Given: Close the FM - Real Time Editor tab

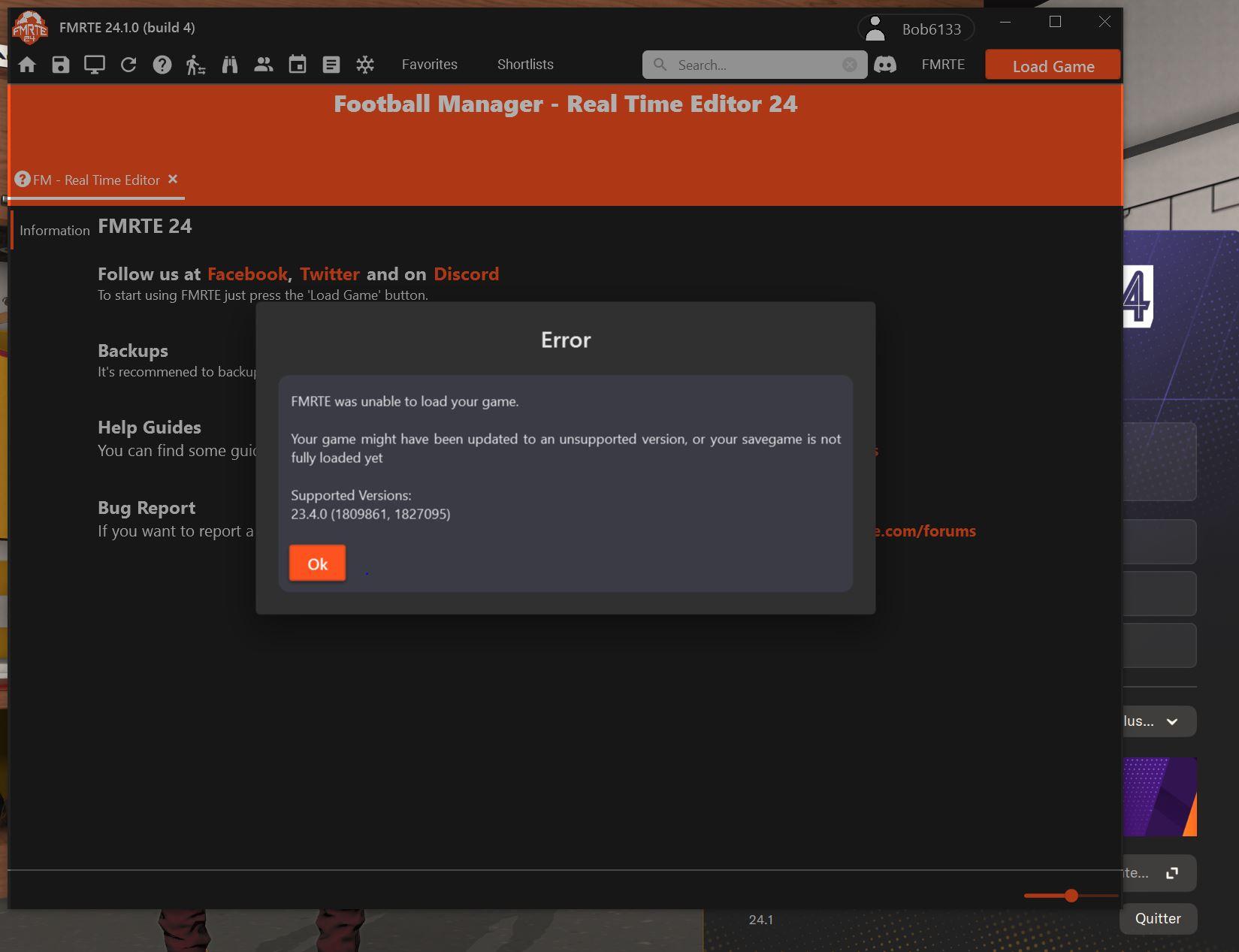Looking at the screenshot, I should point(173,179).
